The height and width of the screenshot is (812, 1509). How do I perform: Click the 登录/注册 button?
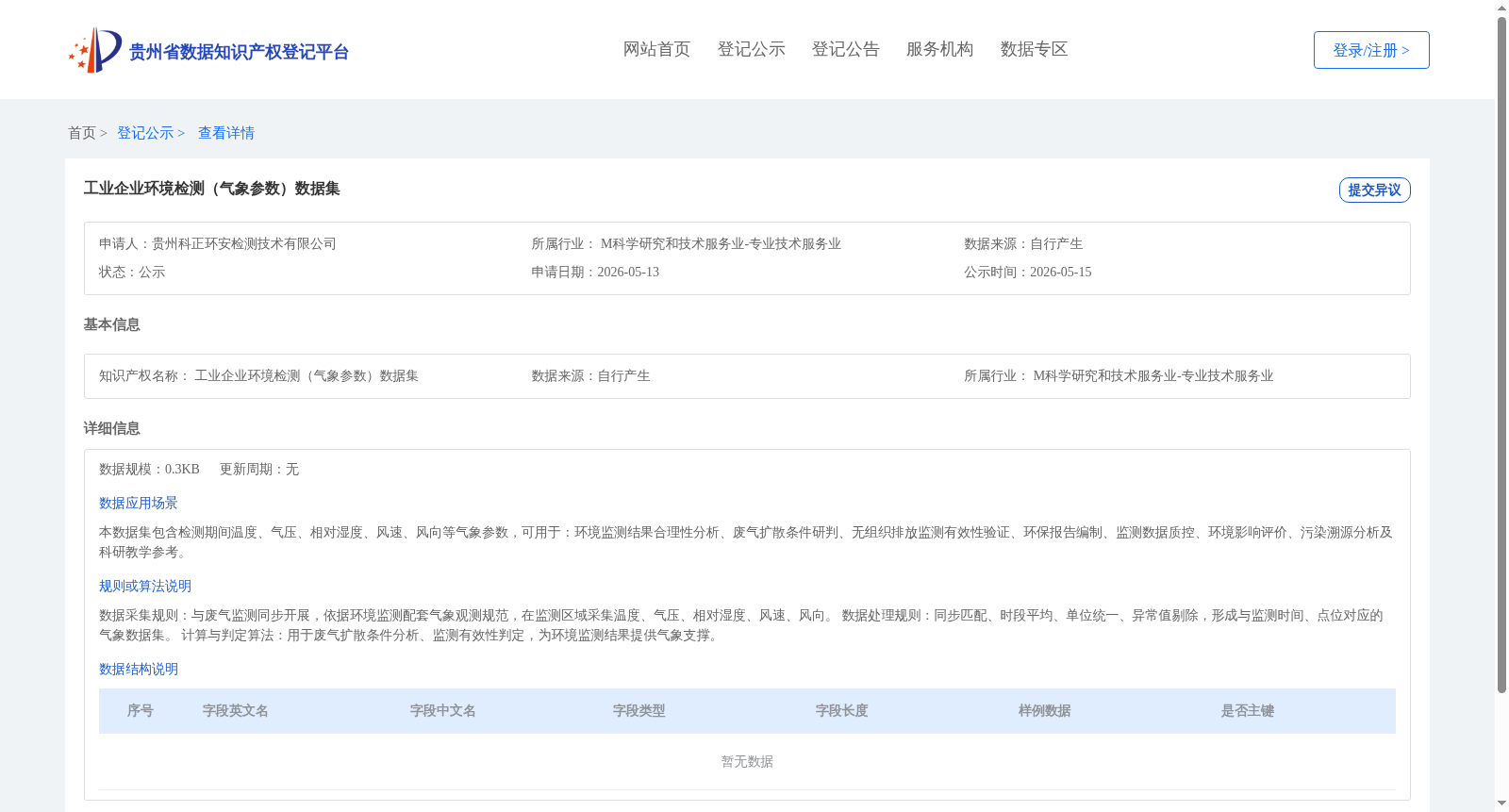(1371, 50)
